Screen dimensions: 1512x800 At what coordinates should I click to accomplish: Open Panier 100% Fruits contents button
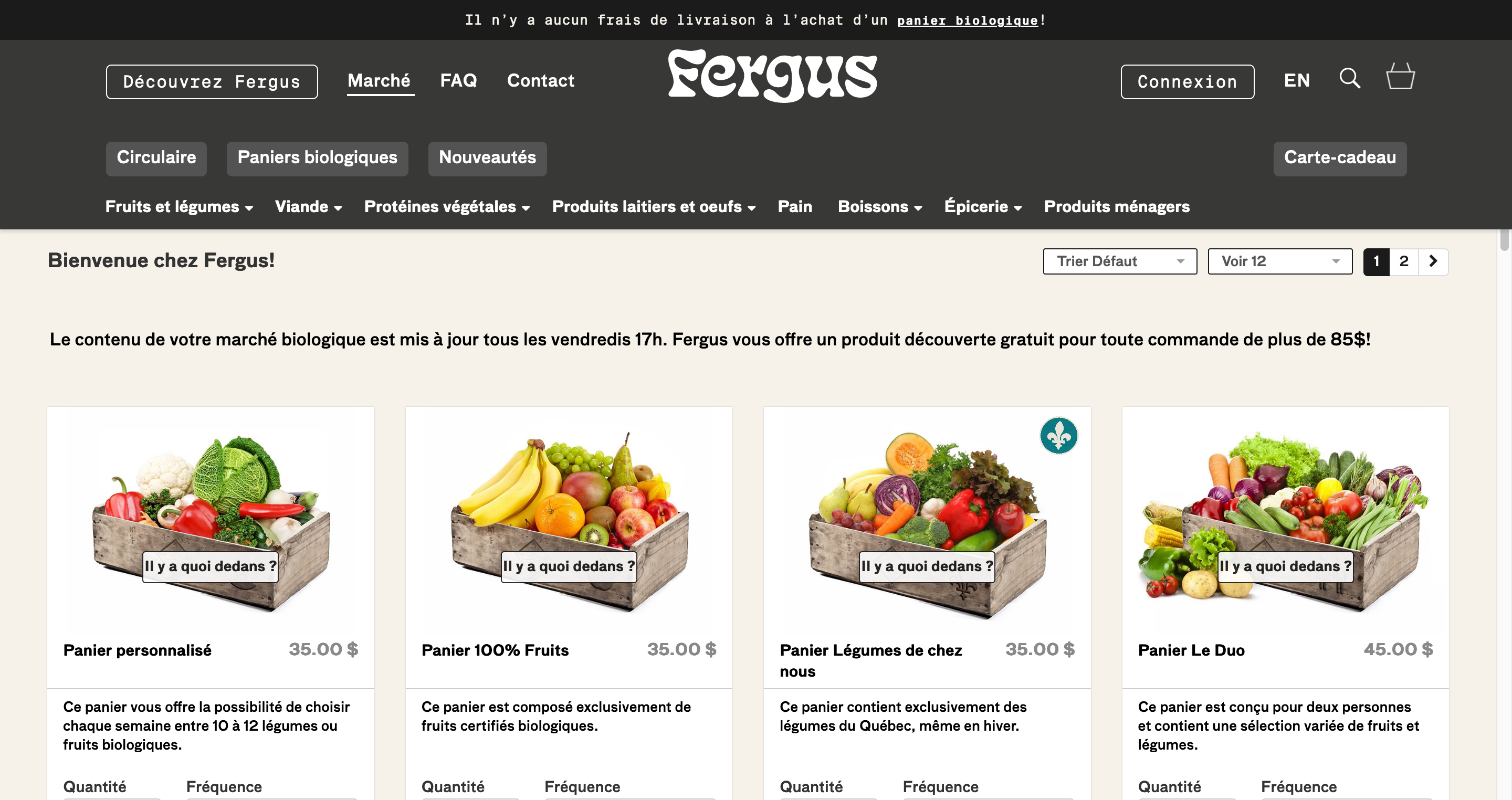(x=568, y=566)
